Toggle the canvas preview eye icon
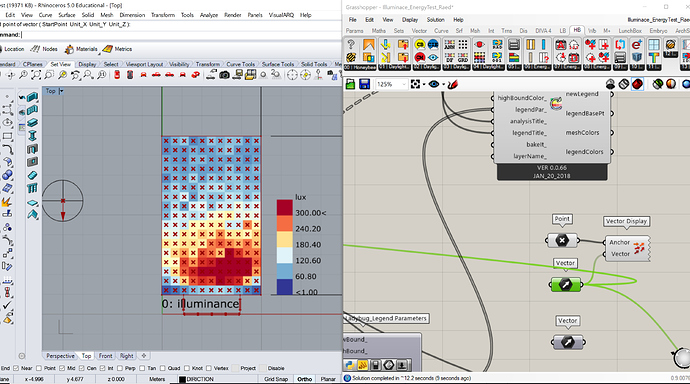The image size is (690, 384). pyautogui.click(x=434, y=84)
